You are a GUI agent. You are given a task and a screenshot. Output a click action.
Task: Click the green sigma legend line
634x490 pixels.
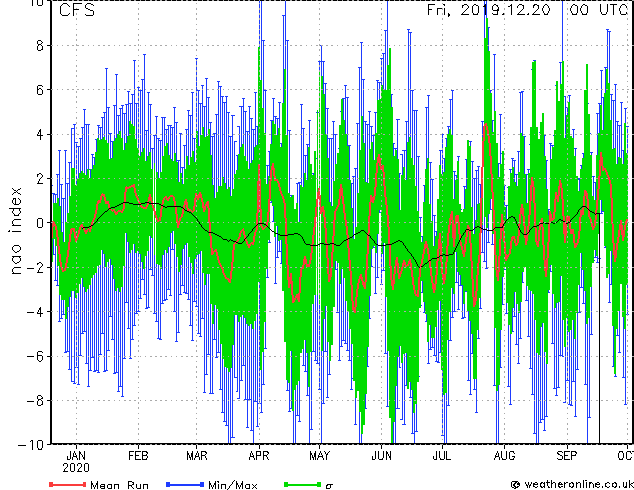tap(303, 484)
